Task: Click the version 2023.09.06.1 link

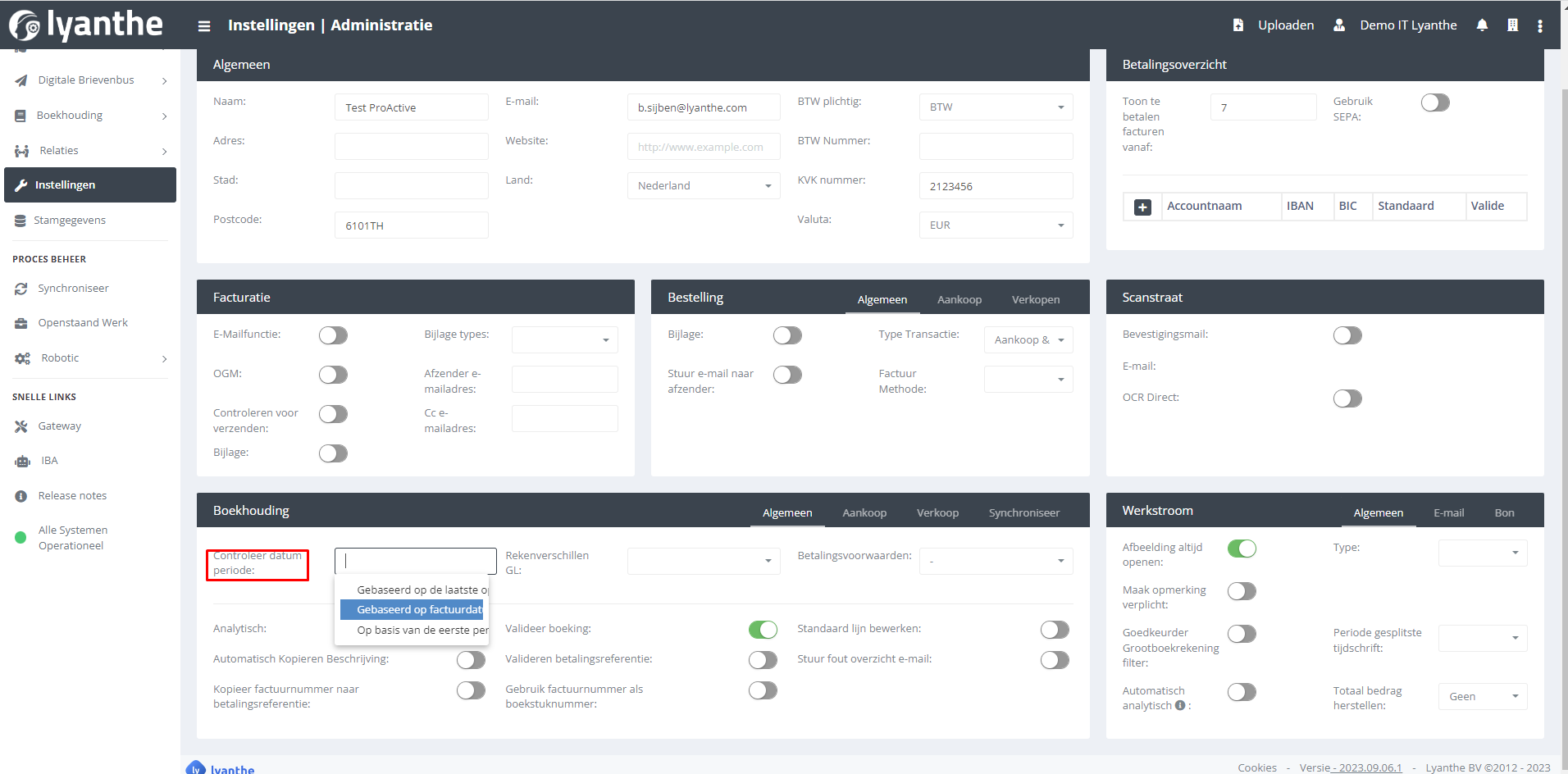Action: point(1370,767)
